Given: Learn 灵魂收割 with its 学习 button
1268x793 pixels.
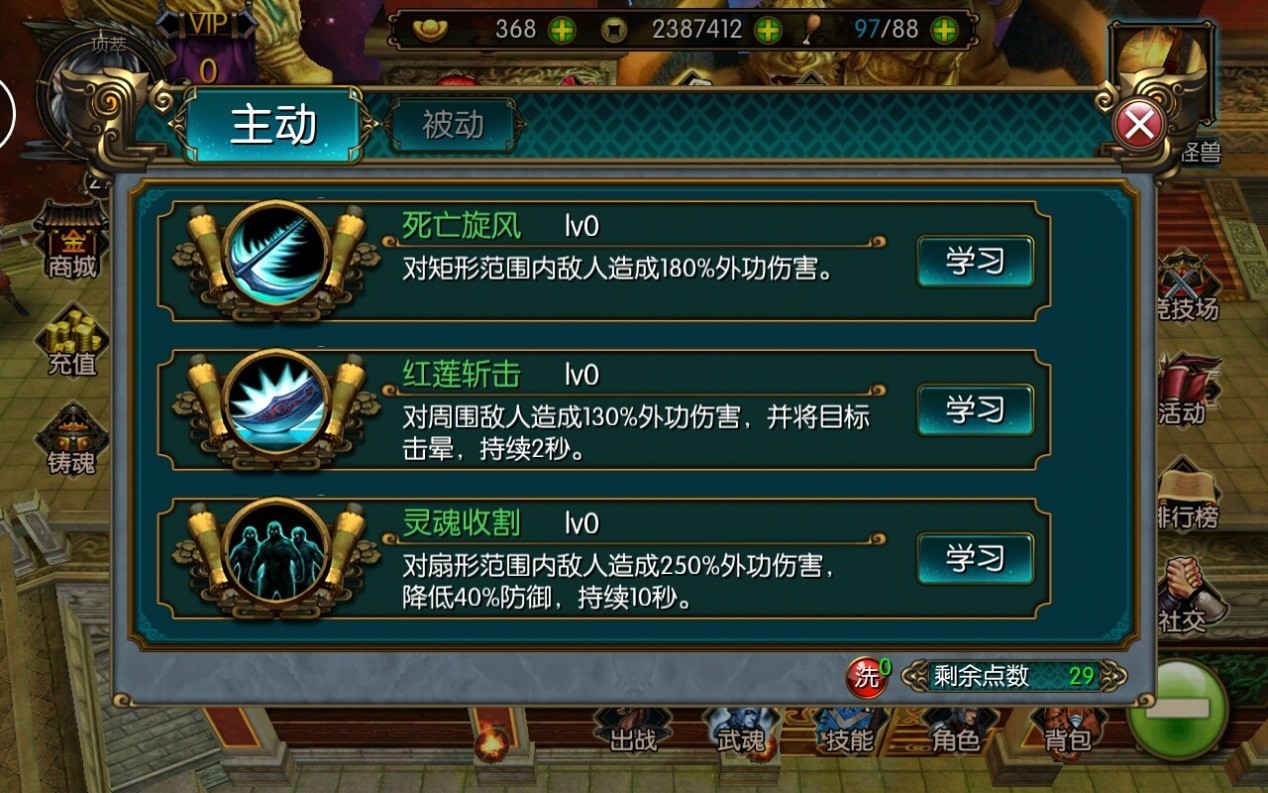Looking at the screenshot, I should point(975,557).
